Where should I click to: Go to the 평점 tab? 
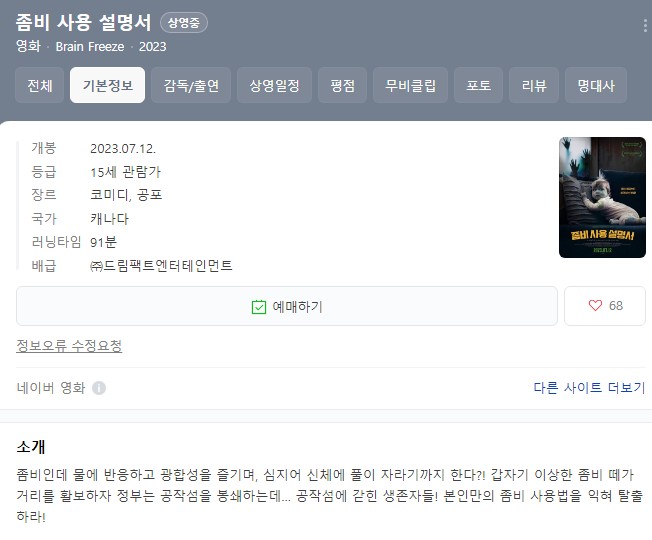click(343, 85)
